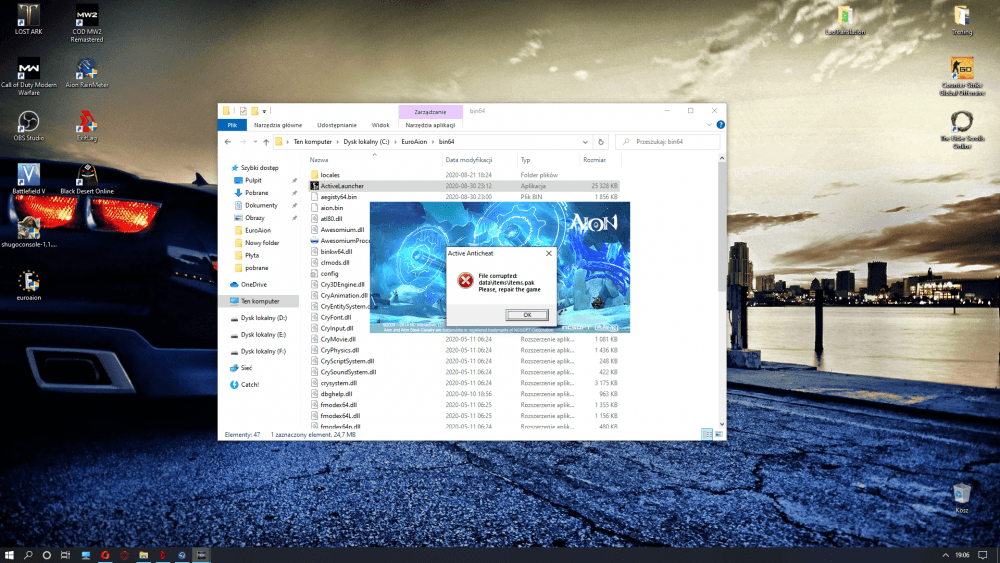Image resolution: width=1000 pixels, height=563 pixels.
Task: Switch to the details view layout toggle
Action: (x=707, y=434)
